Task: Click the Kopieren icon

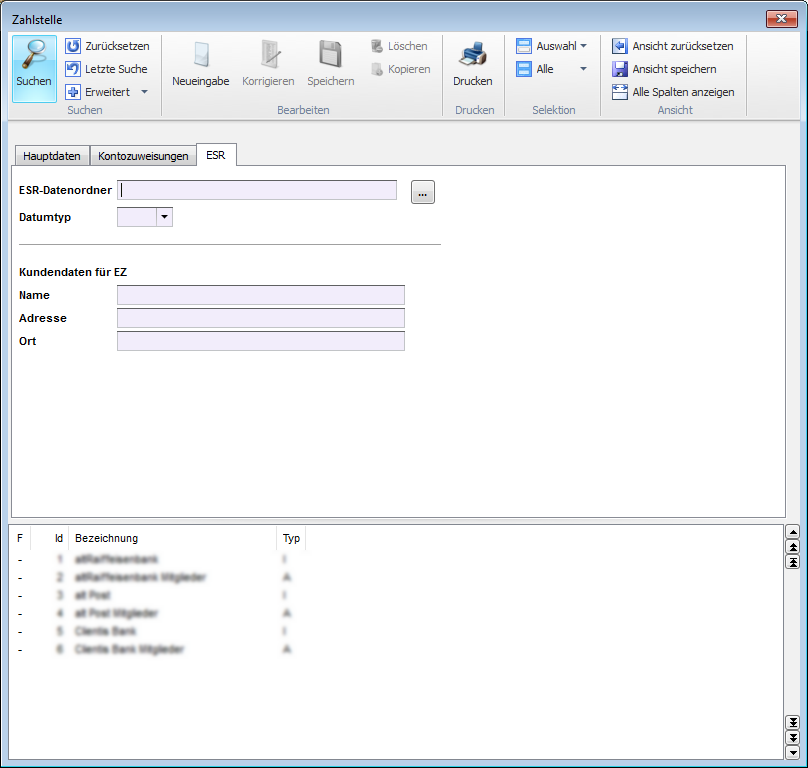Action: (377, 69)
